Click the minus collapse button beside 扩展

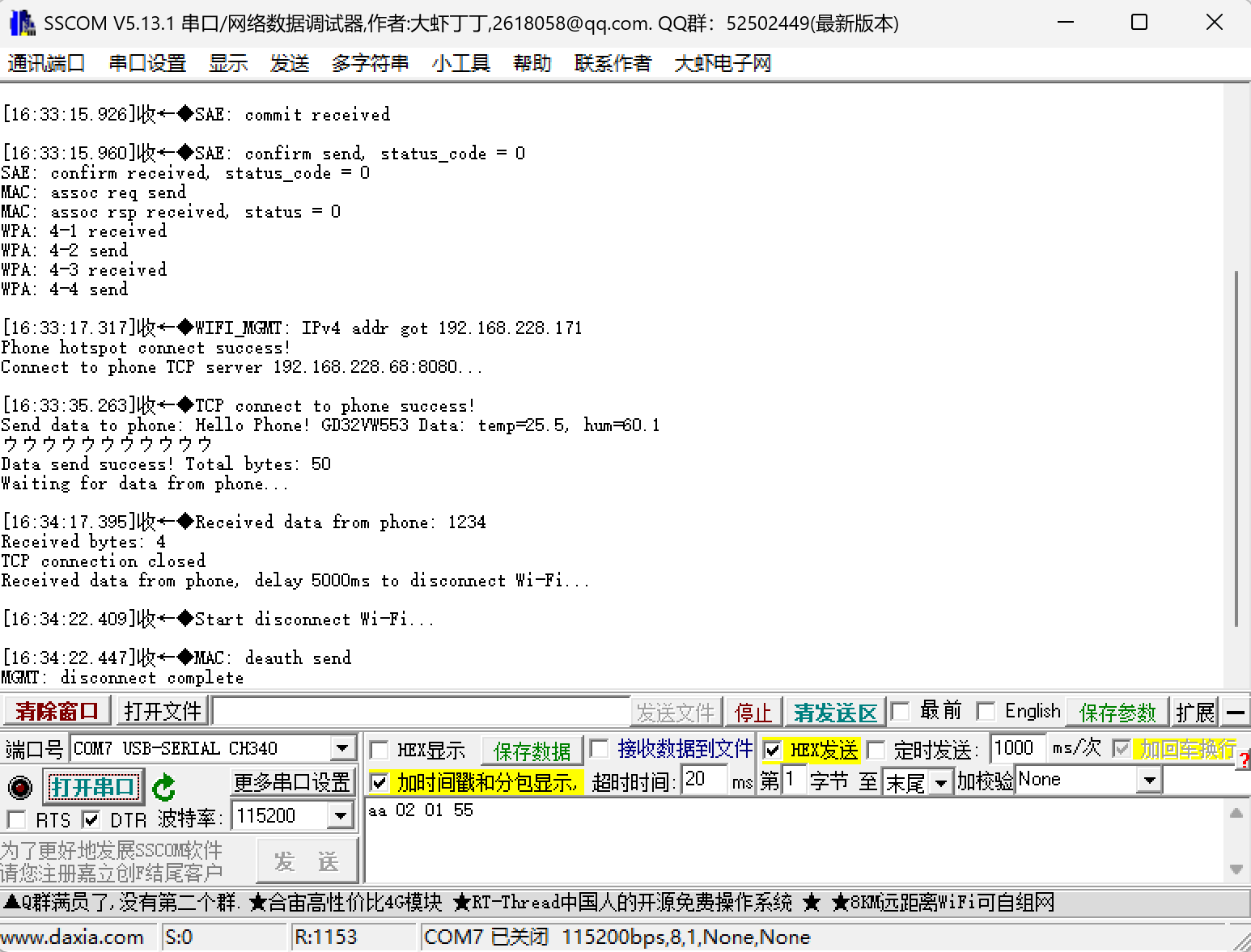[x=1235, y=713]
